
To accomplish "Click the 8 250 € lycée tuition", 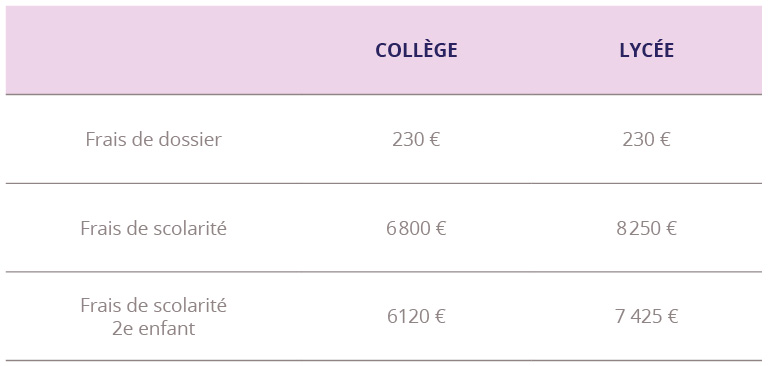I will point(647,228).
